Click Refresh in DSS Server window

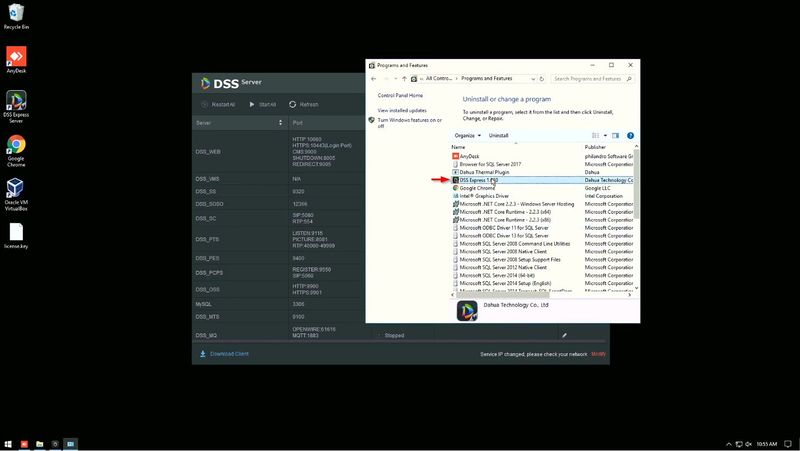coord(304,105)
